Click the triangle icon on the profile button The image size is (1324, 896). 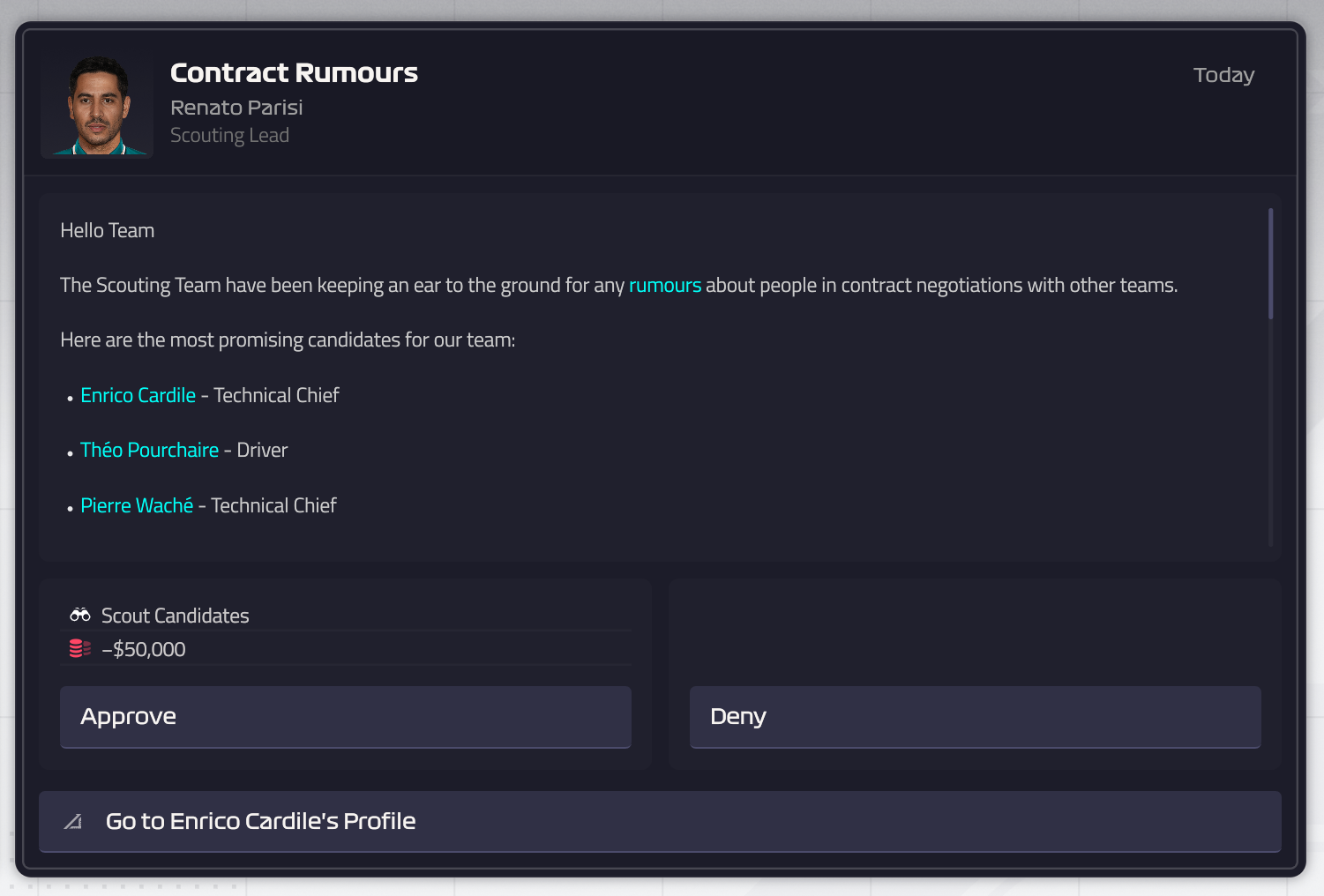click(73, 822)
